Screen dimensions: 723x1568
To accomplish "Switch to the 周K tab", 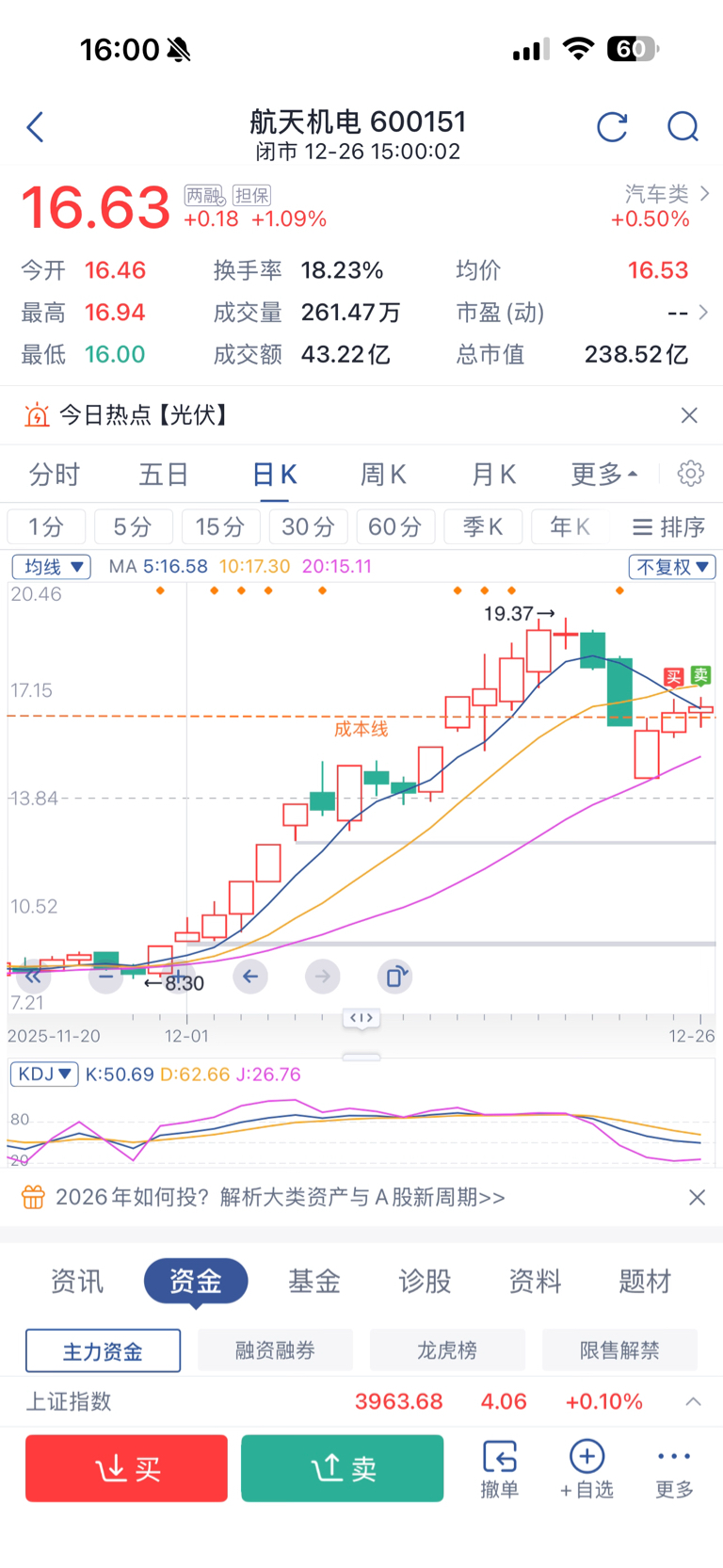I will (383, 475).
